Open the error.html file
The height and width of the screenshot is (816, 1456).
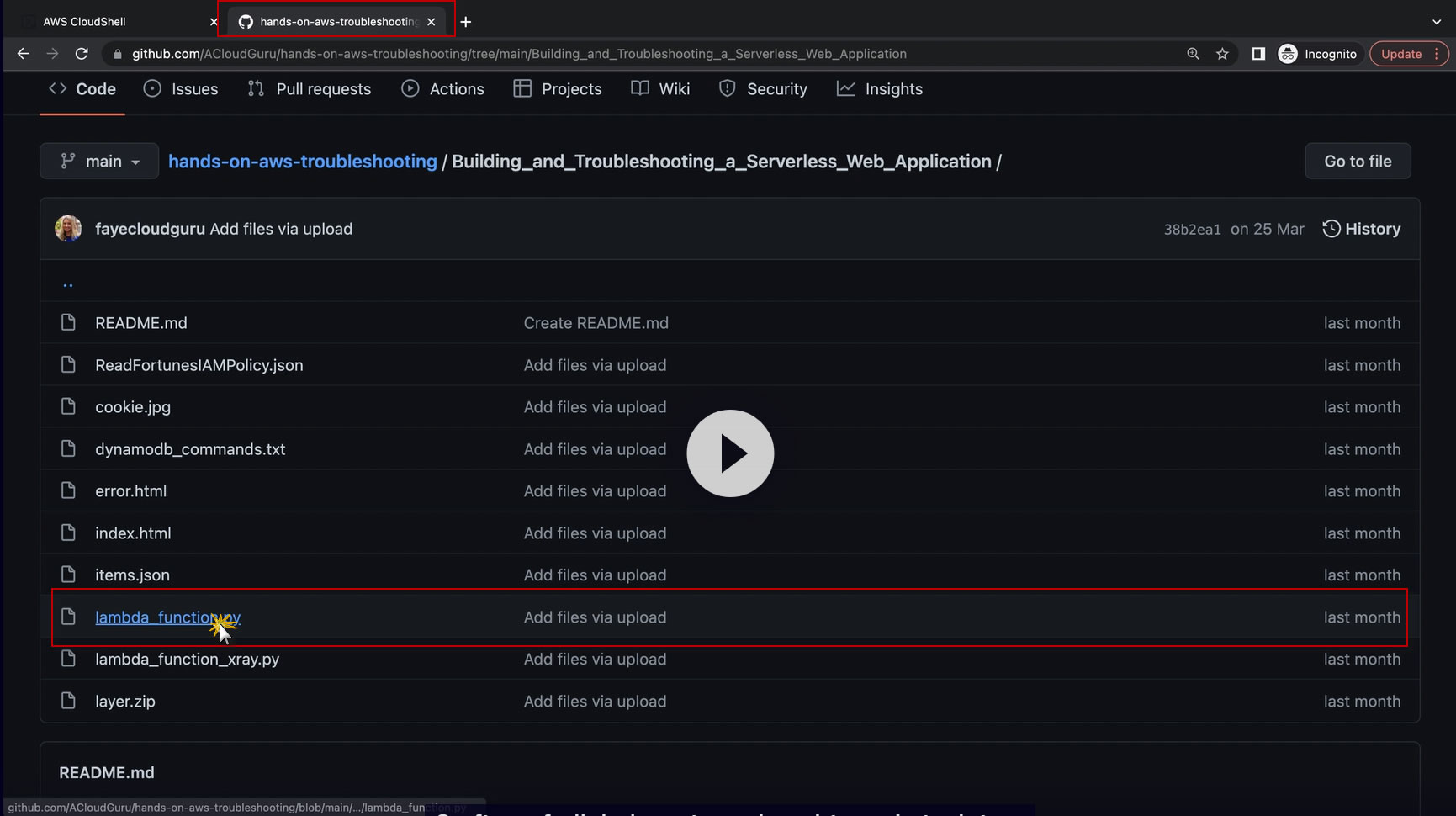[131, 491]
